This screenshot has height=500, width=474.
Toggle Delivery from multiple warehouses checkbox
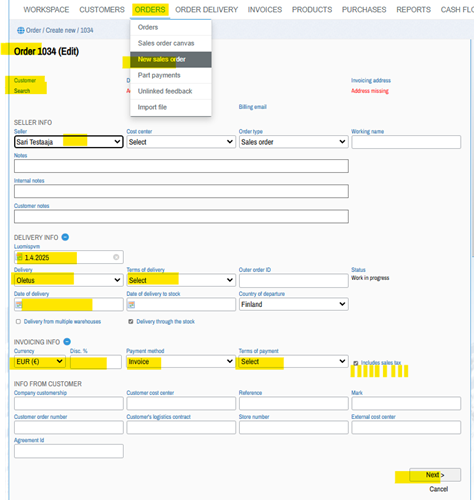[x=18, y=321]
